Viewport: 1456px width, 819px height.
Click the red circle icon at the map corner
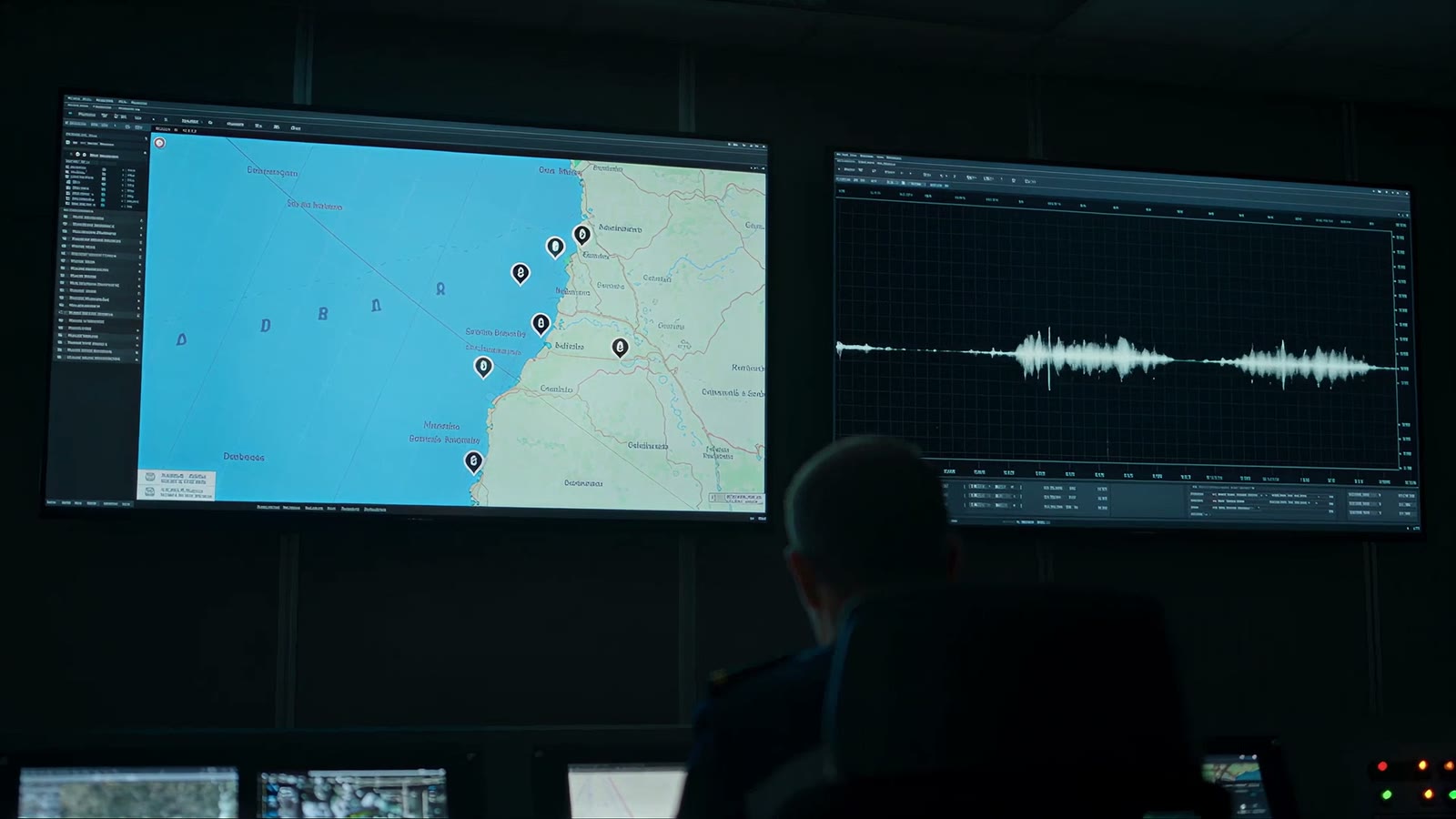[159, 143]
